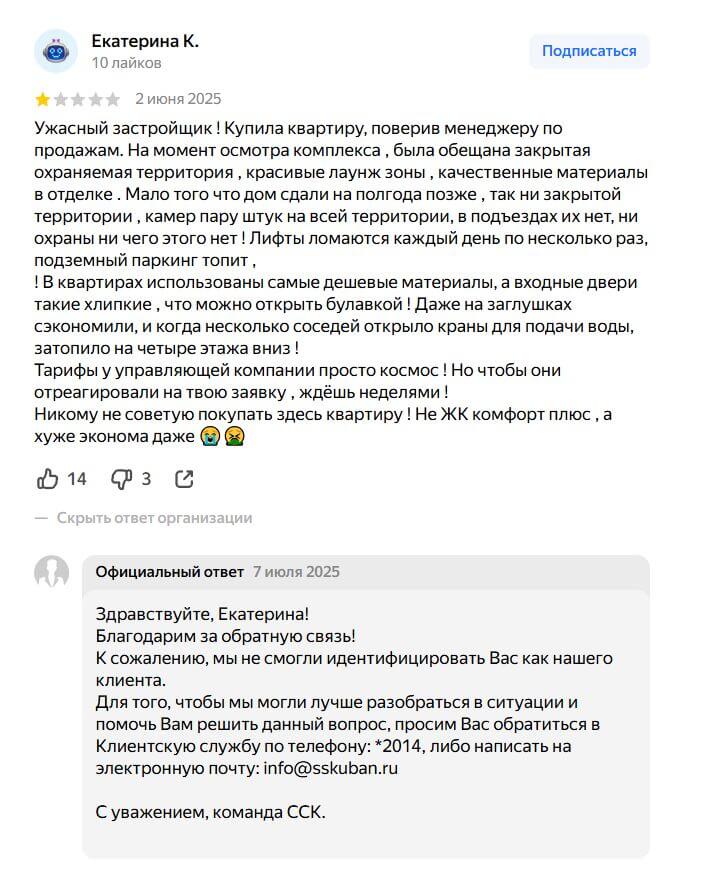Collapse reply via Скрыть ответ организации
The width and height of the screenshot is (714, 878).
tap(155, 518)
